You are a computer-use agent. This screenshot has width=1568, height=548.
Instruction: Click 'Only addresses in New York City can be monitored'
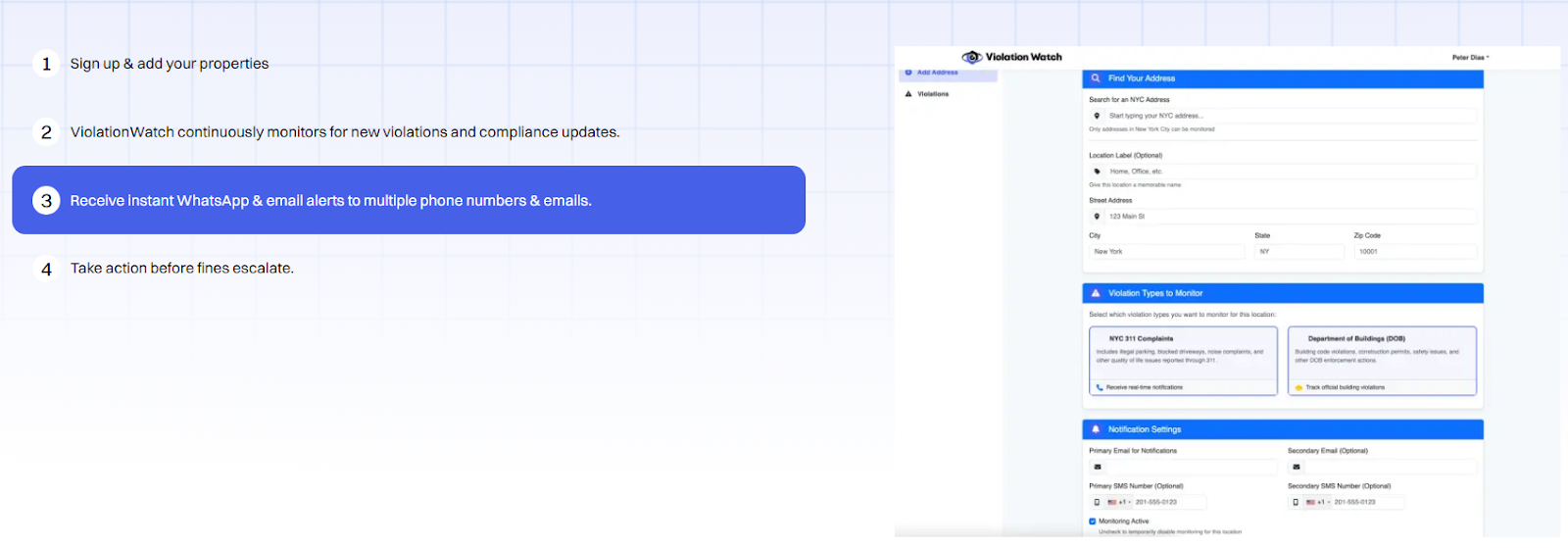[x=1151, y=129]
